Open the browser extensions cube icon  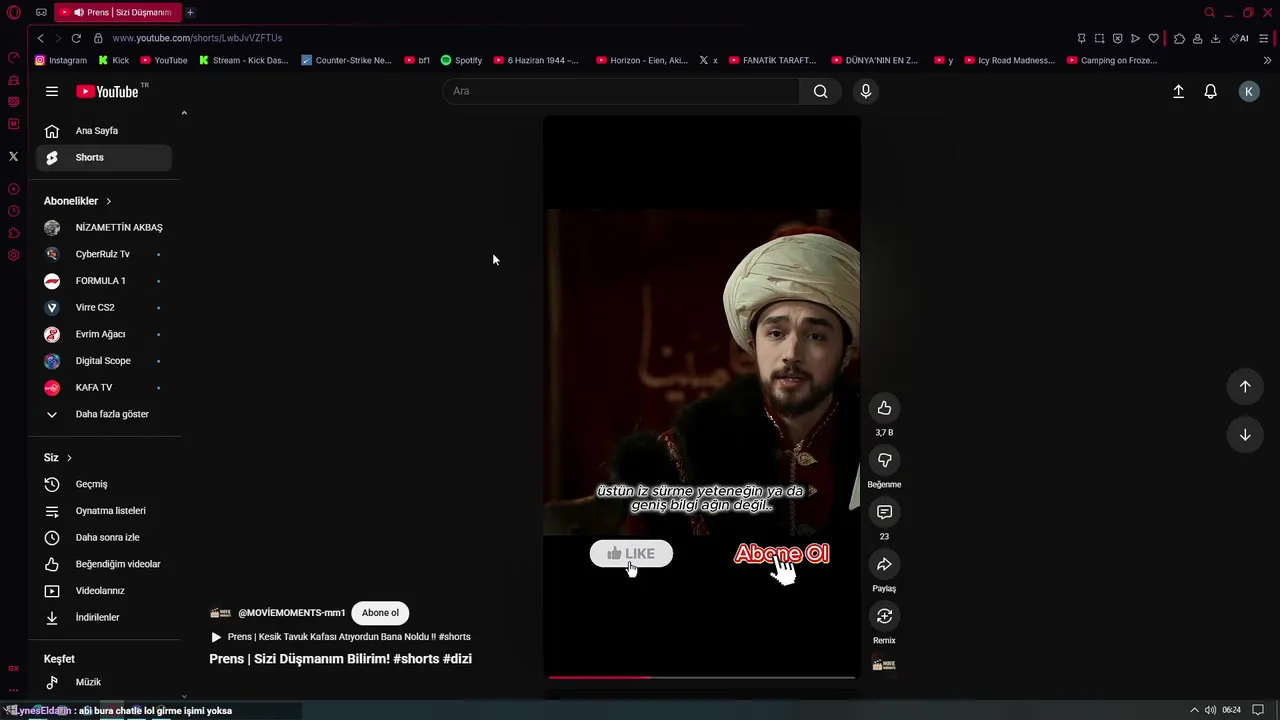pos(1179,38)
